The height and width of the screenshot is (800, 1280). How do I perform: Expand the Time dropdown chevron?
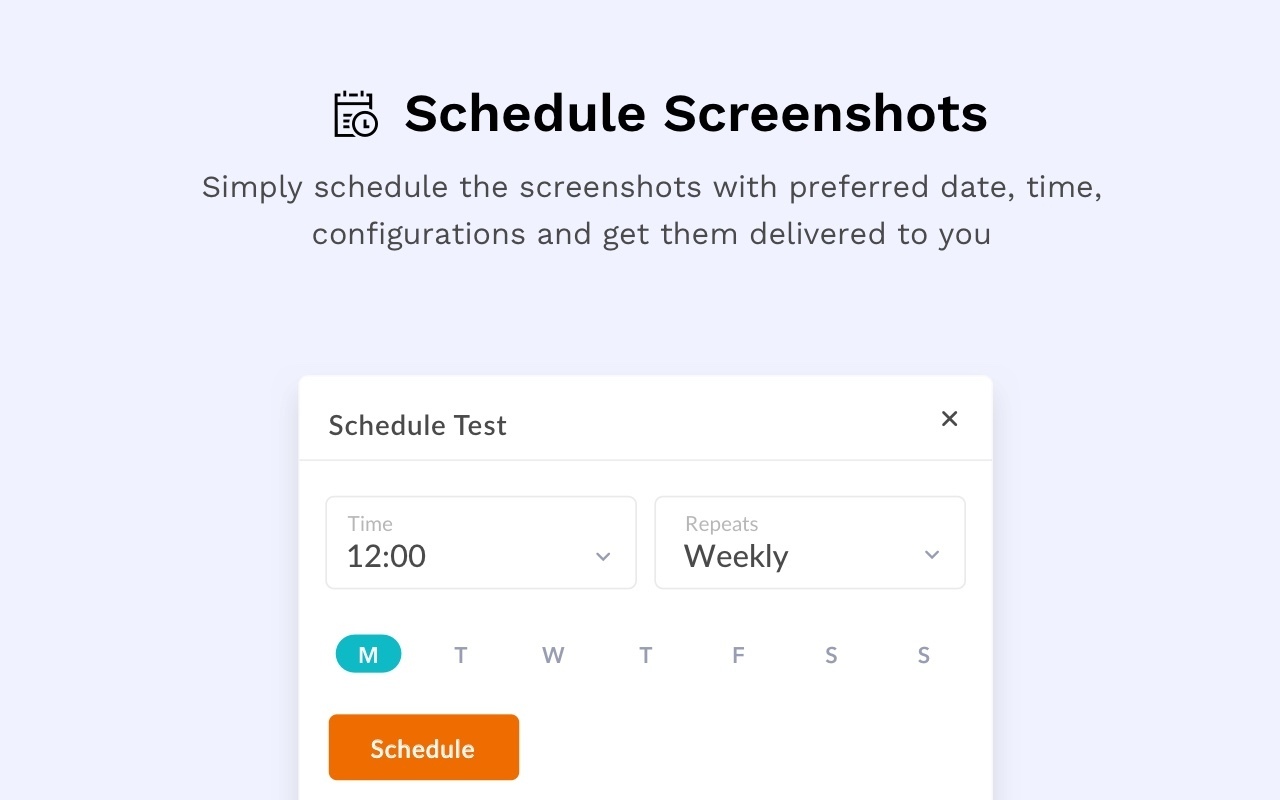point(603,556)
